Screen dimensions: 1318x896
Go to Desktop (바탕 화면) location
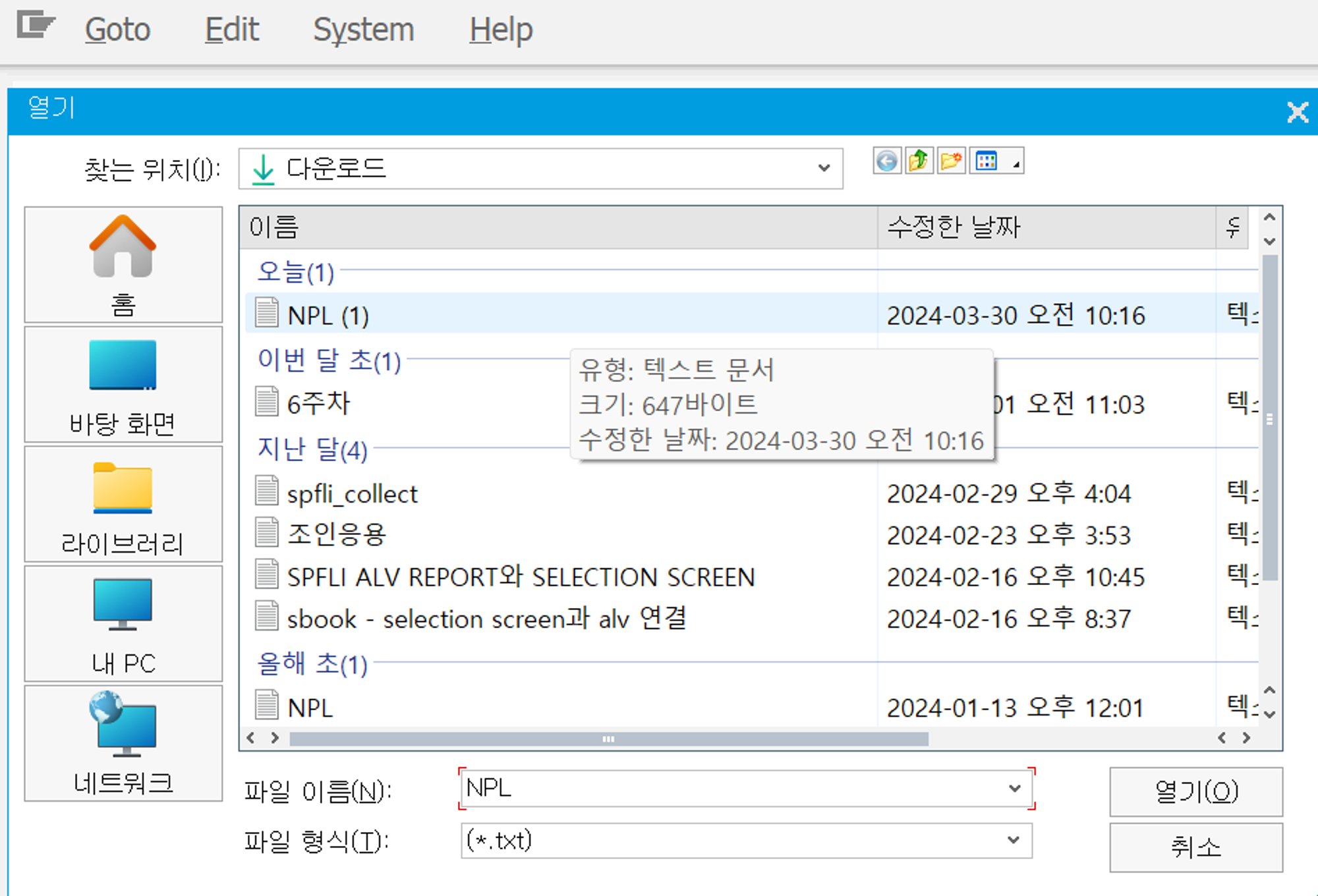(123, 385)
